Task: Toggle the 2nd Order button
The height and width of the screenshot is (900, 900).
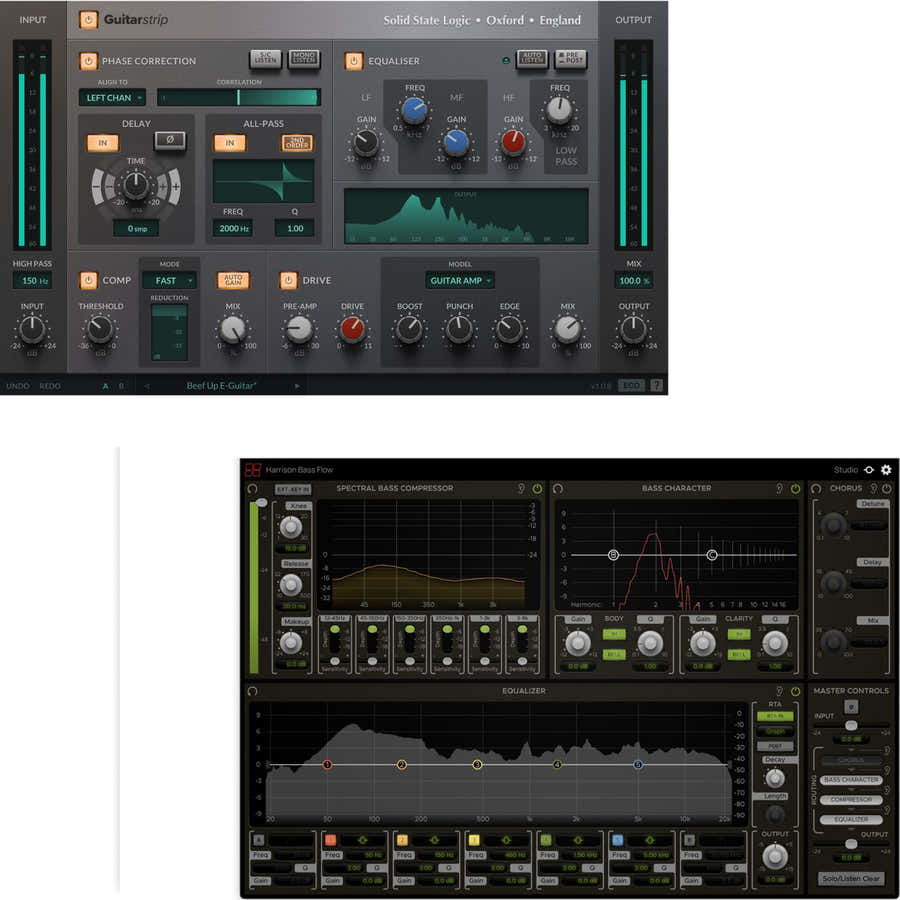Action: click(x=297, y=143)
